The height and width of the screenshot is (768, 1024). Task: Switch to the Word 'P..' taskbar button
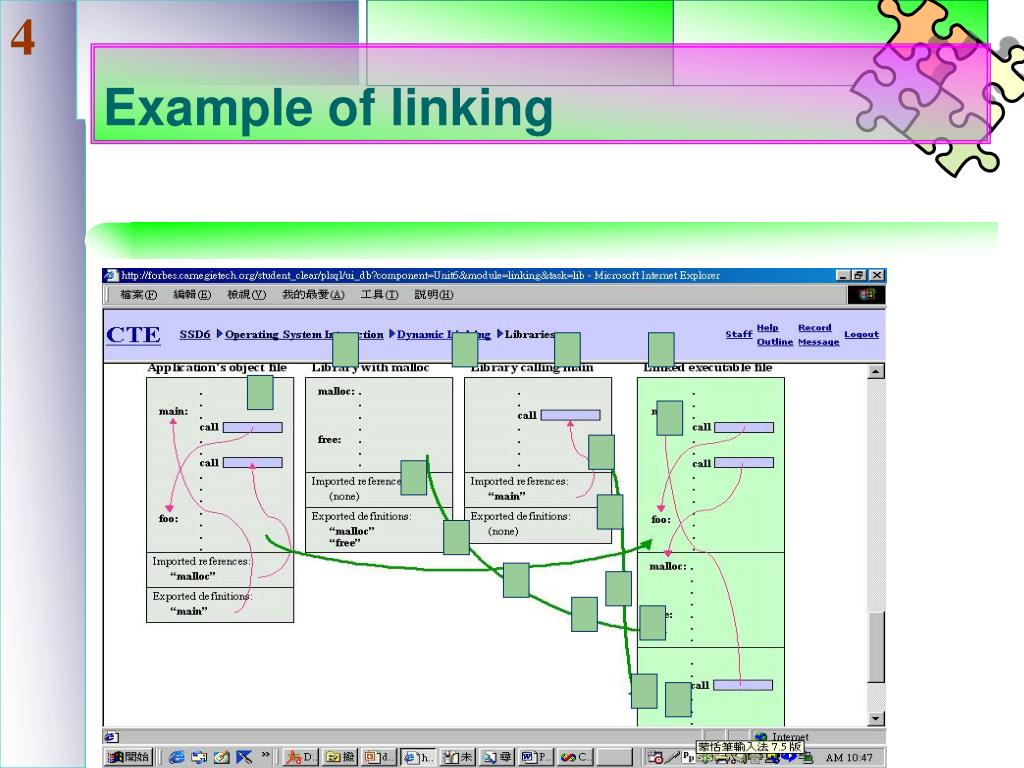[536, 757]
